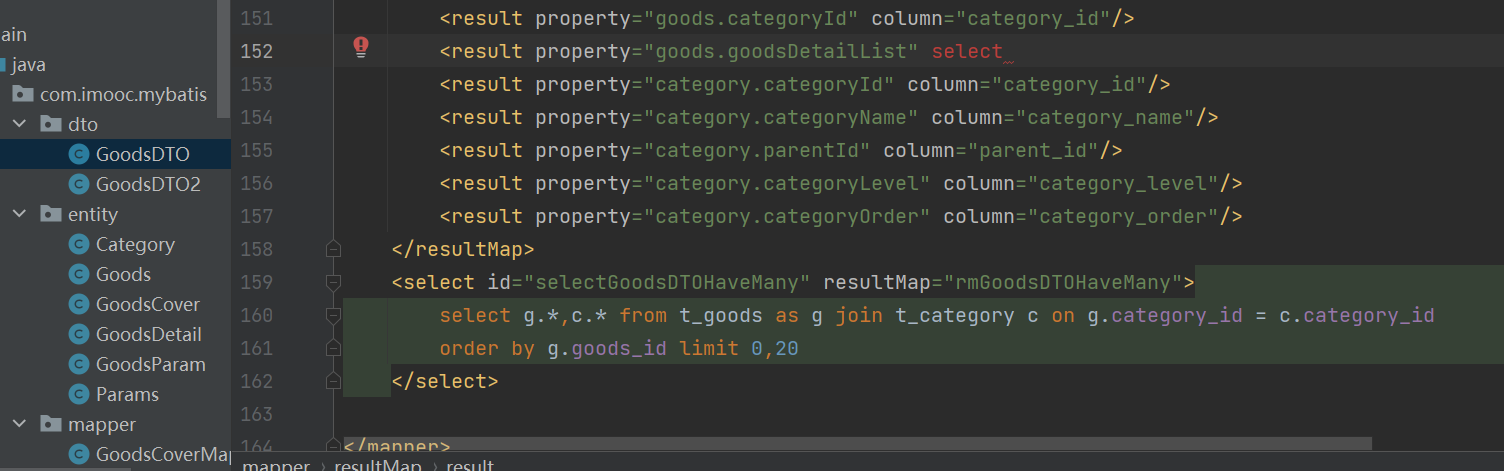The image size is (1504, 471).
Task: Click "category.categoryLevel" property value
Action: tap(786, 183)
